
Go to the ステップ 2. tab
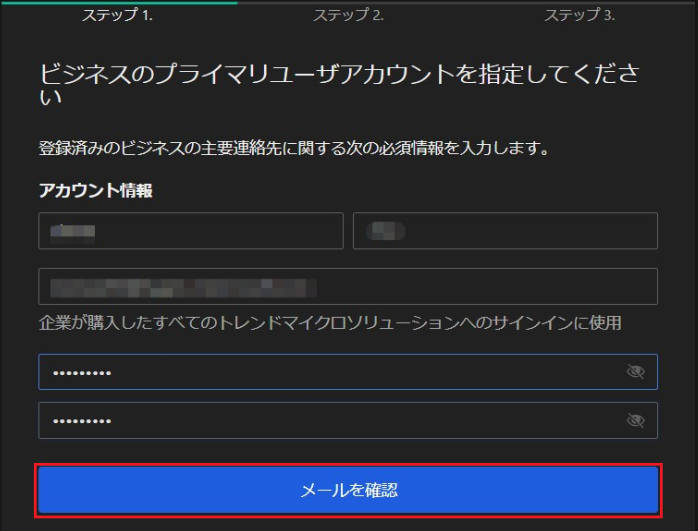pos(348,15)
